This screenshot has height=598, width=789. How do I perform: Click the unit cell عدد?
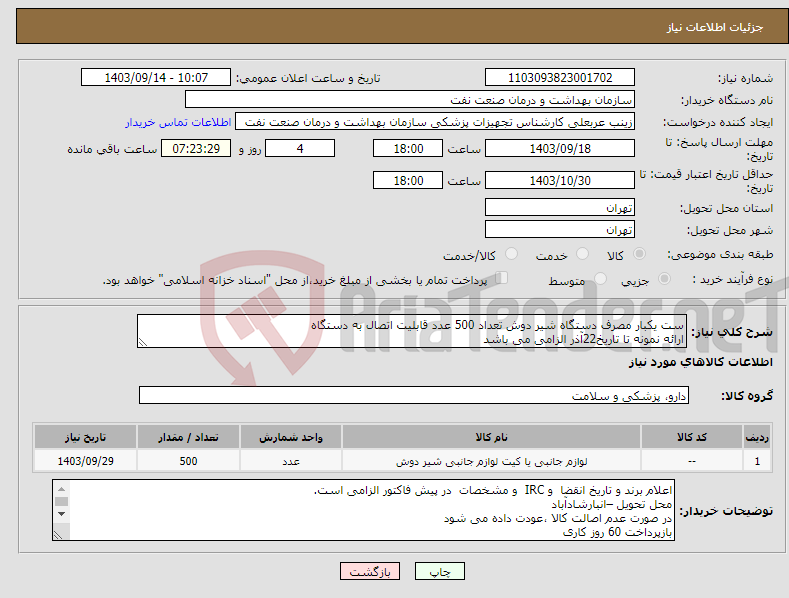(291, 461)
